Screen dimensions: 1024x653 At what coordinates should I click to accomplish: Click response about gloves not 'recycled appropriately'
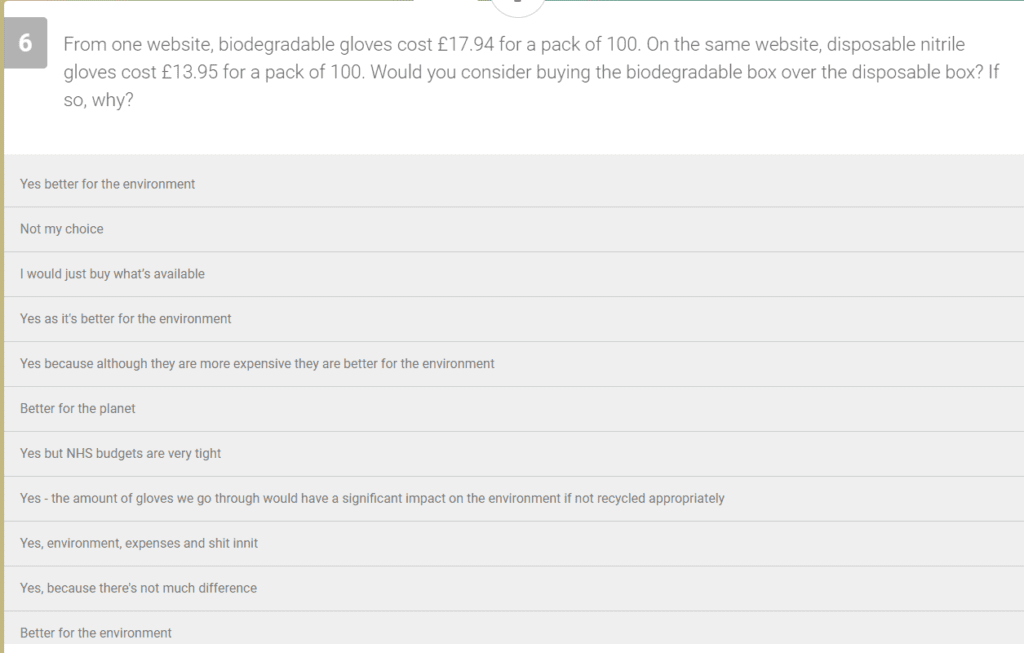click(514, 499)
